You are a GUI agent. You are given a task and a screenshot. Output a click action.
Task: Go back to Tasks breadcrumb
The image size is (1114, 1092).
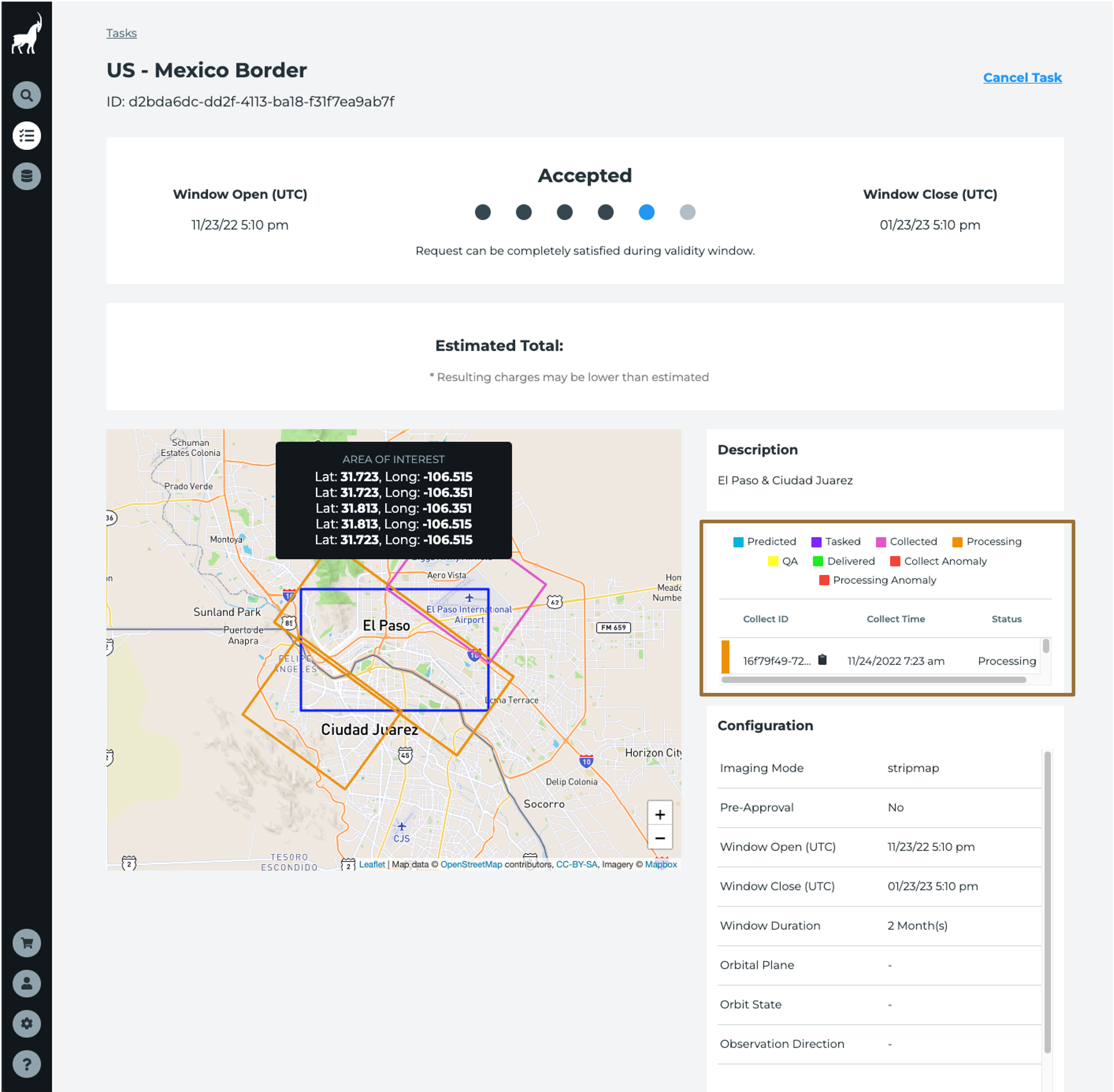tap(121, 33)
